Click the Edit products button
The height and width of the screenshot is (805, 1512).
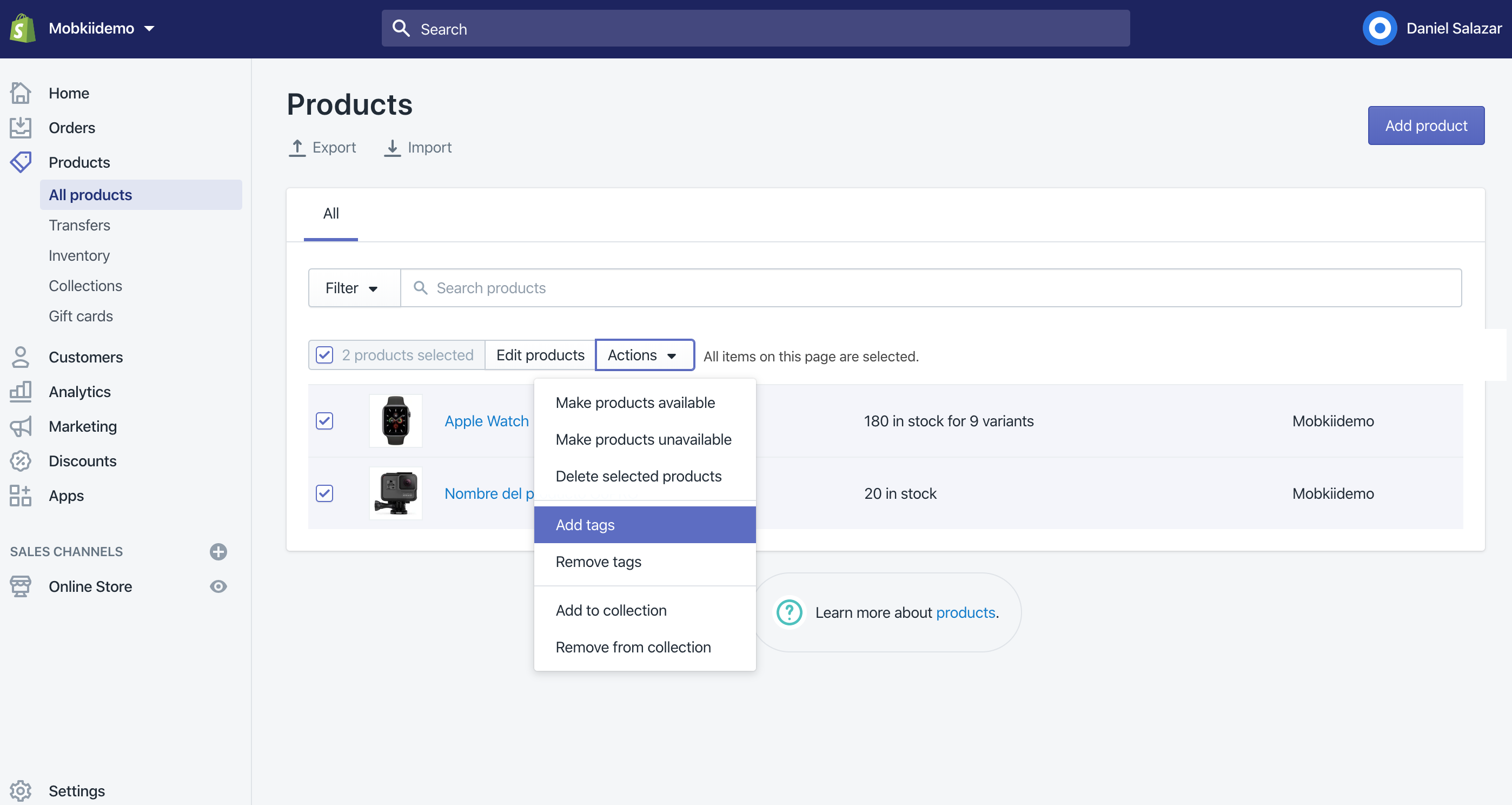(x=540, y=355)
